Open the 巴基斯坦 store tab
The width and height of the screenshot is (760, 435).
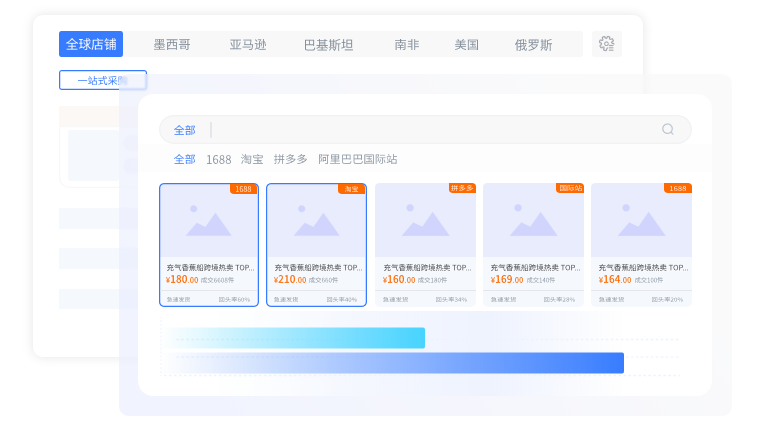pos(328,45)
